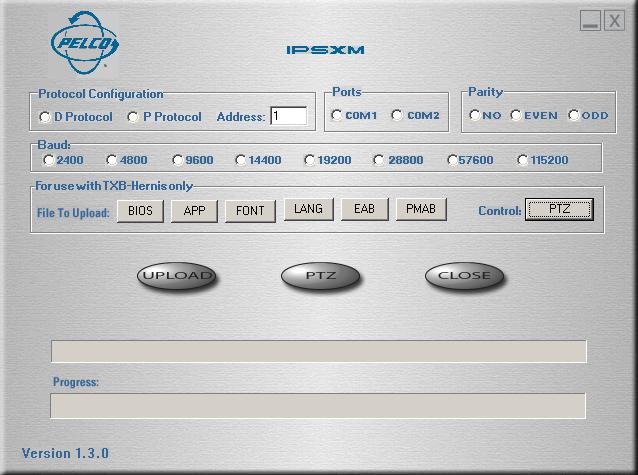638x475 pixels.
Task: Click the Progress bar
Action: (318, 406)
